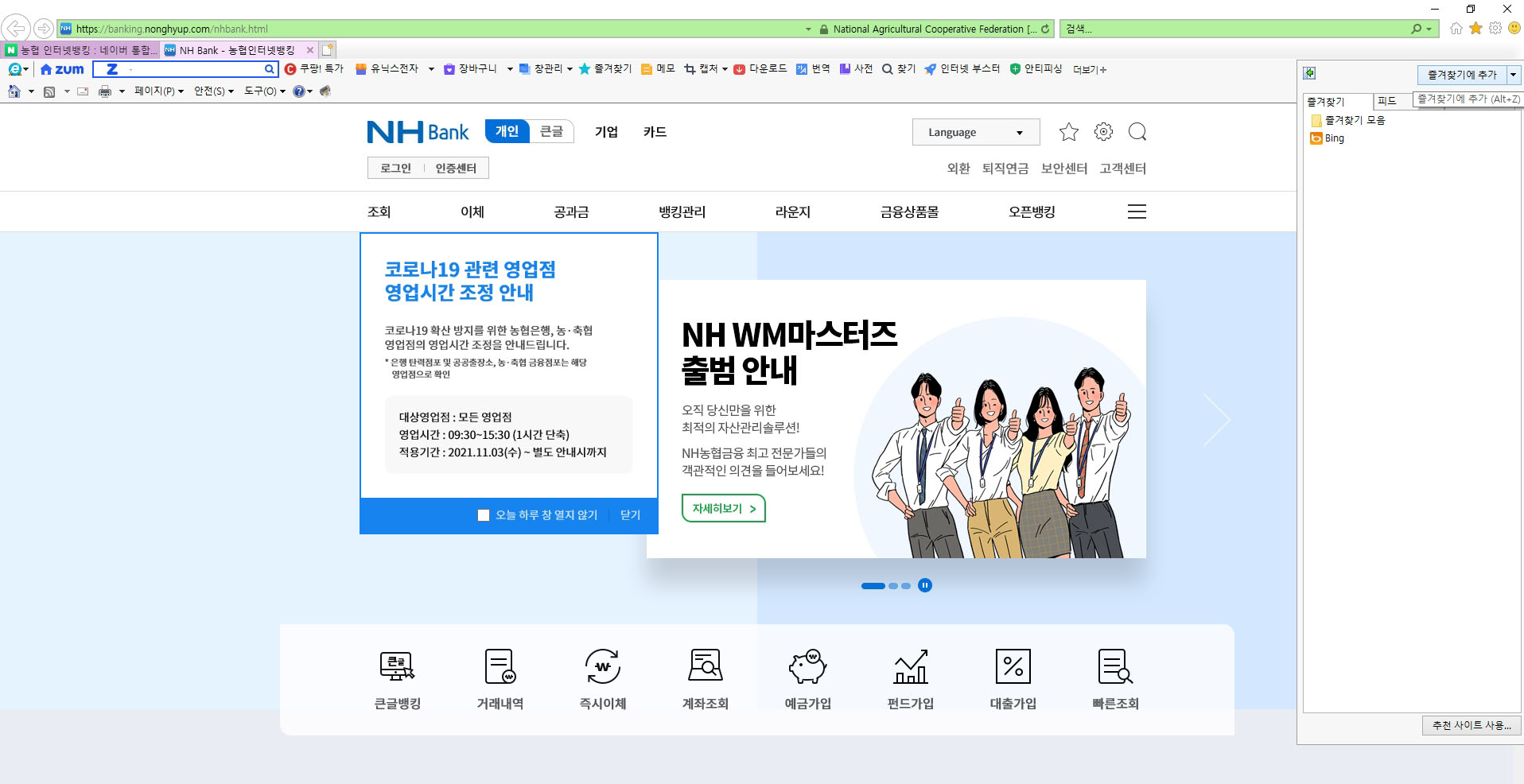Click 예금가입 piggy bank icon

(x=808, y=666)
